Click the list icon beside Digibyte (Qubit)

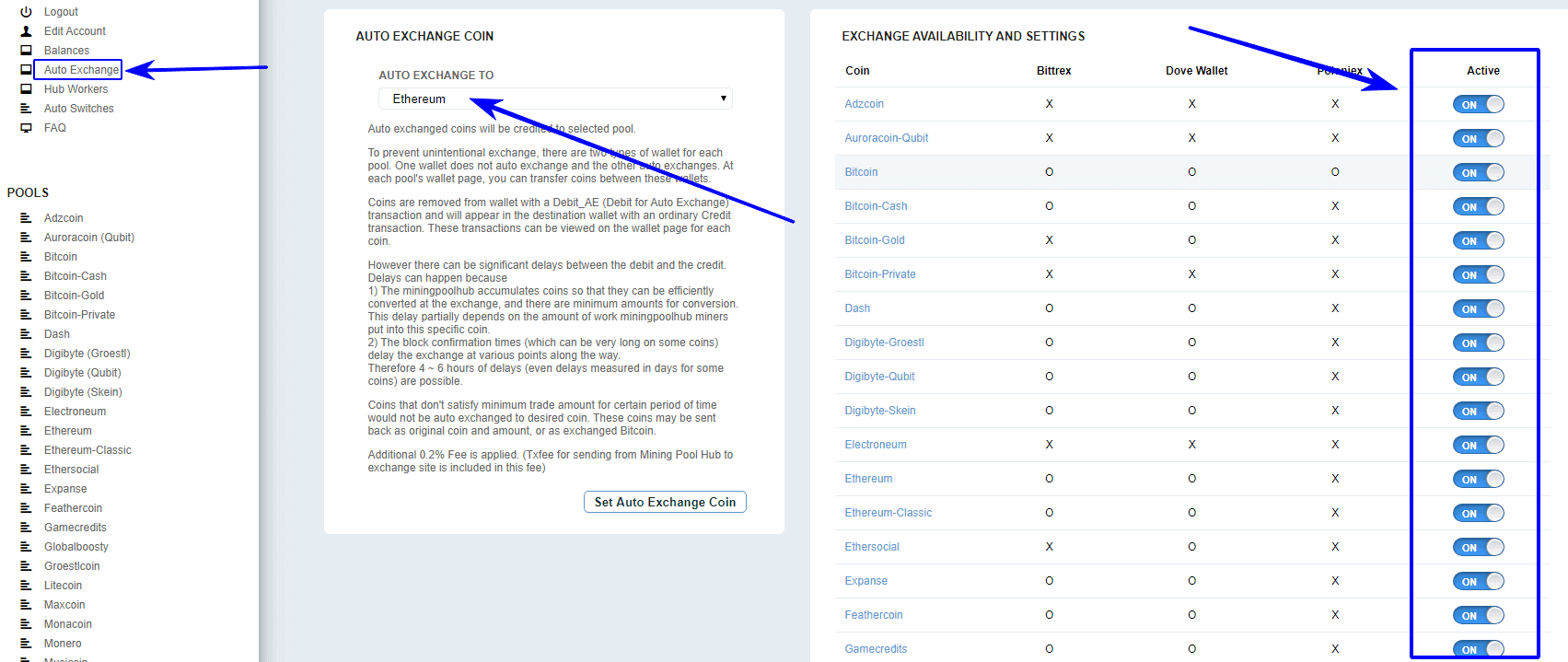[26, 373]
